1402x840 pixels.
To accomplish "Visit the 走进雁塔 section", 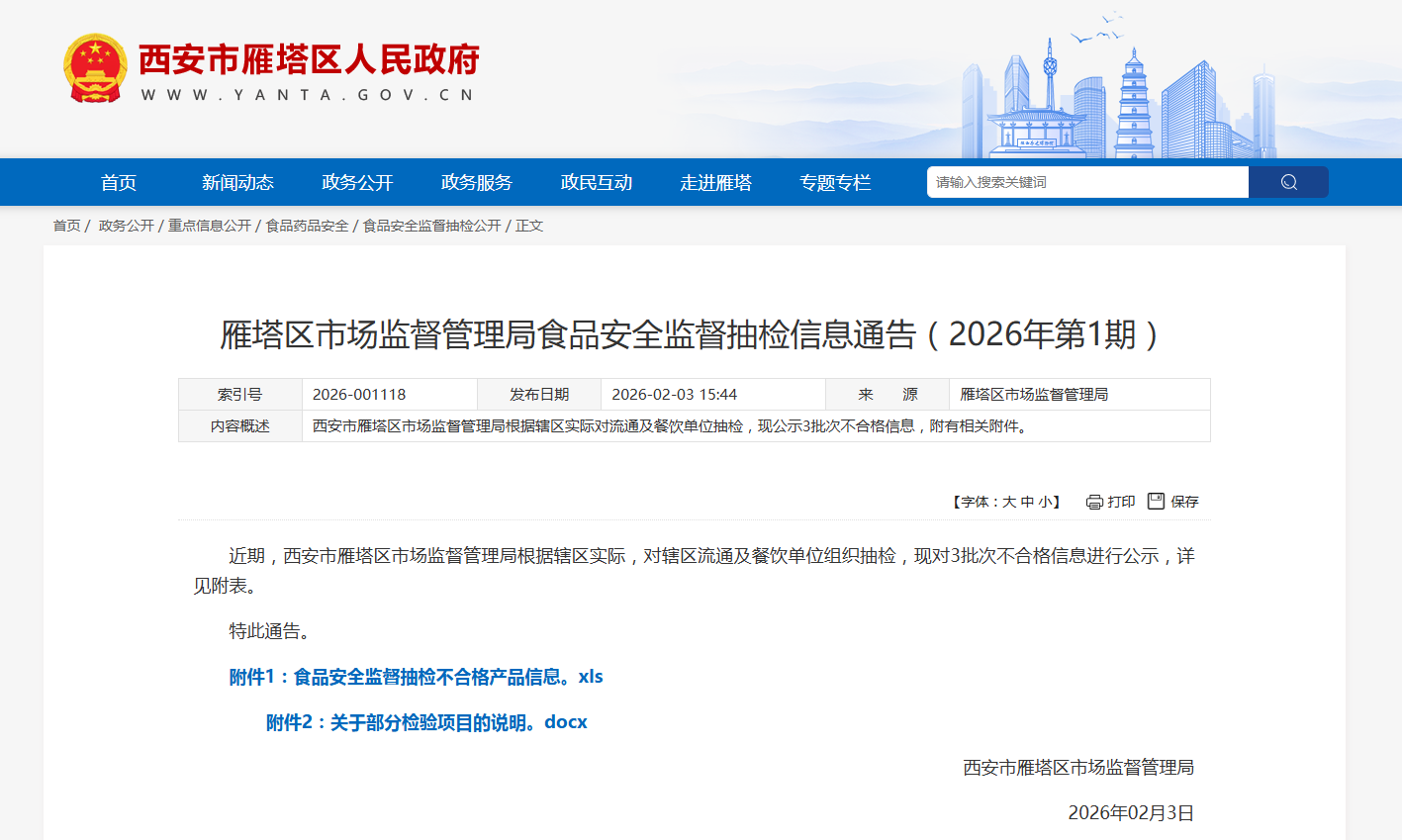I will click(x=715, y=183).
